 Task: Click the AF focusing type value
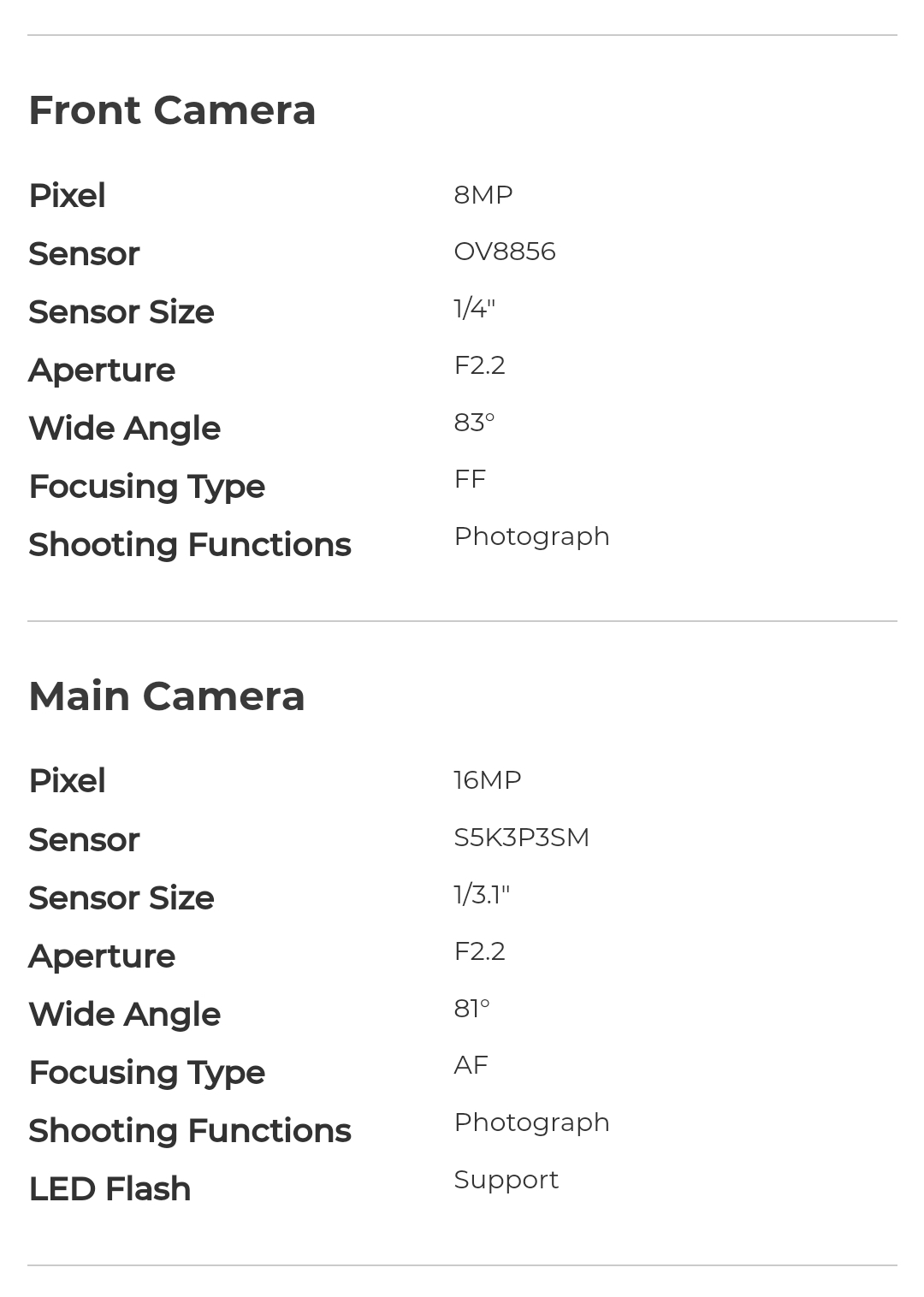[471, 1065]
